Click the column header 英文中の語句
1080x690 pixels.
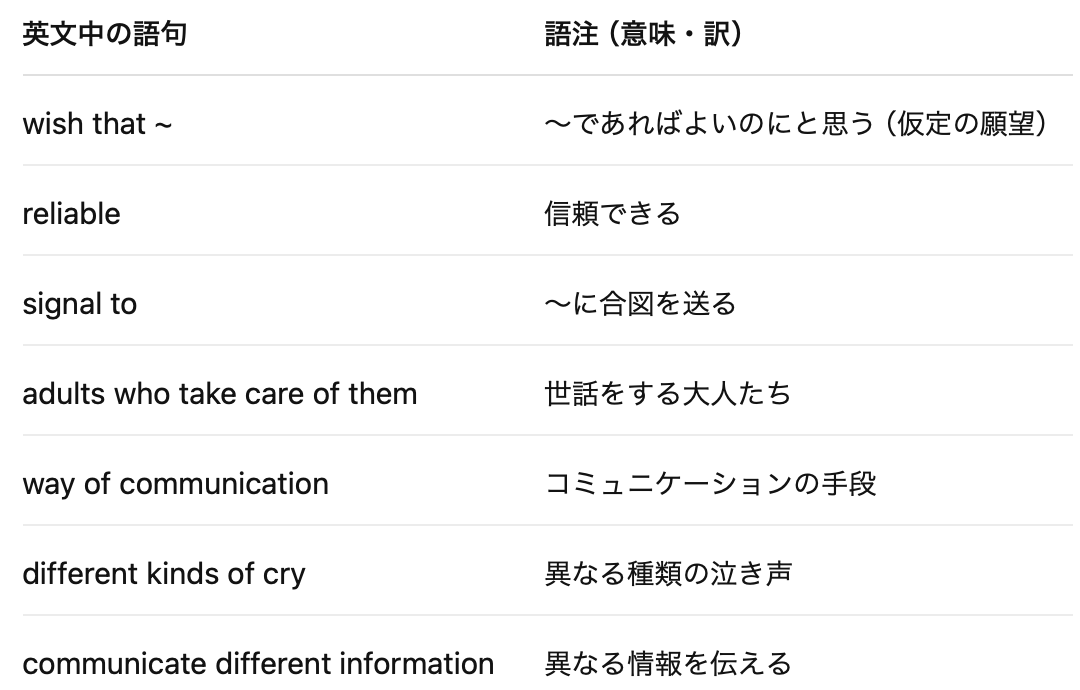[x=105, y=34]
